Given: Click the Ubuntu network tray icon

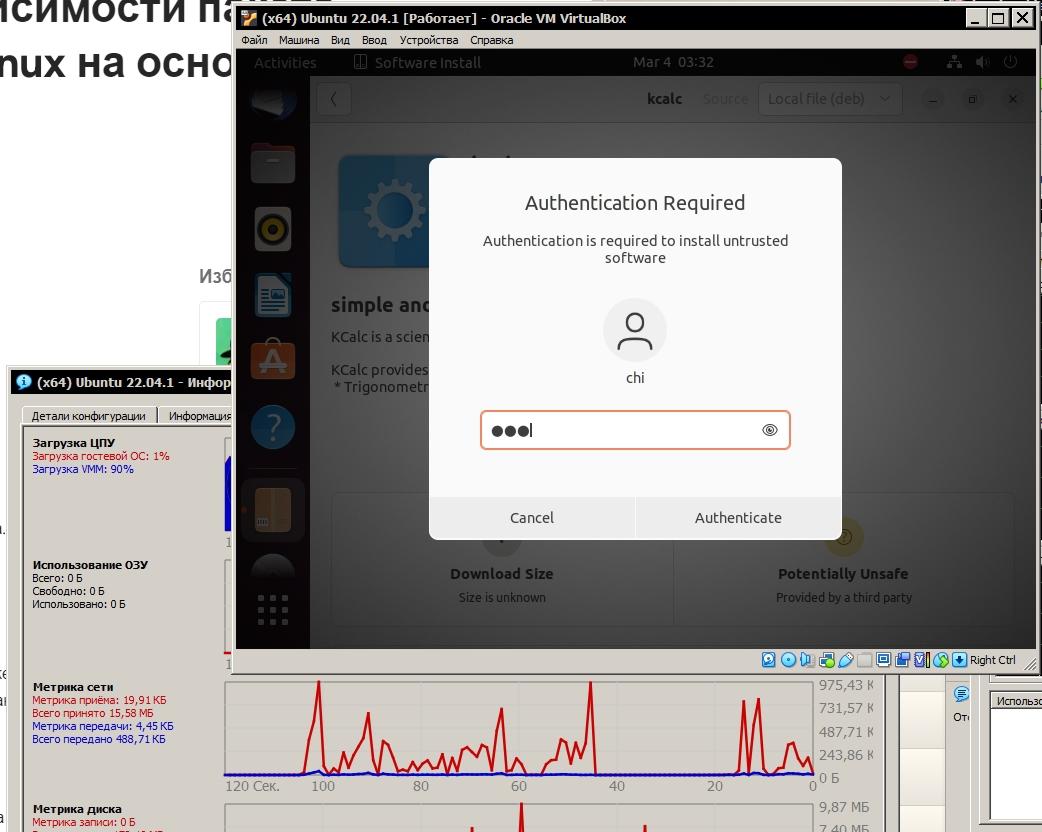Looking at the screenshot, I should point(954,62).
